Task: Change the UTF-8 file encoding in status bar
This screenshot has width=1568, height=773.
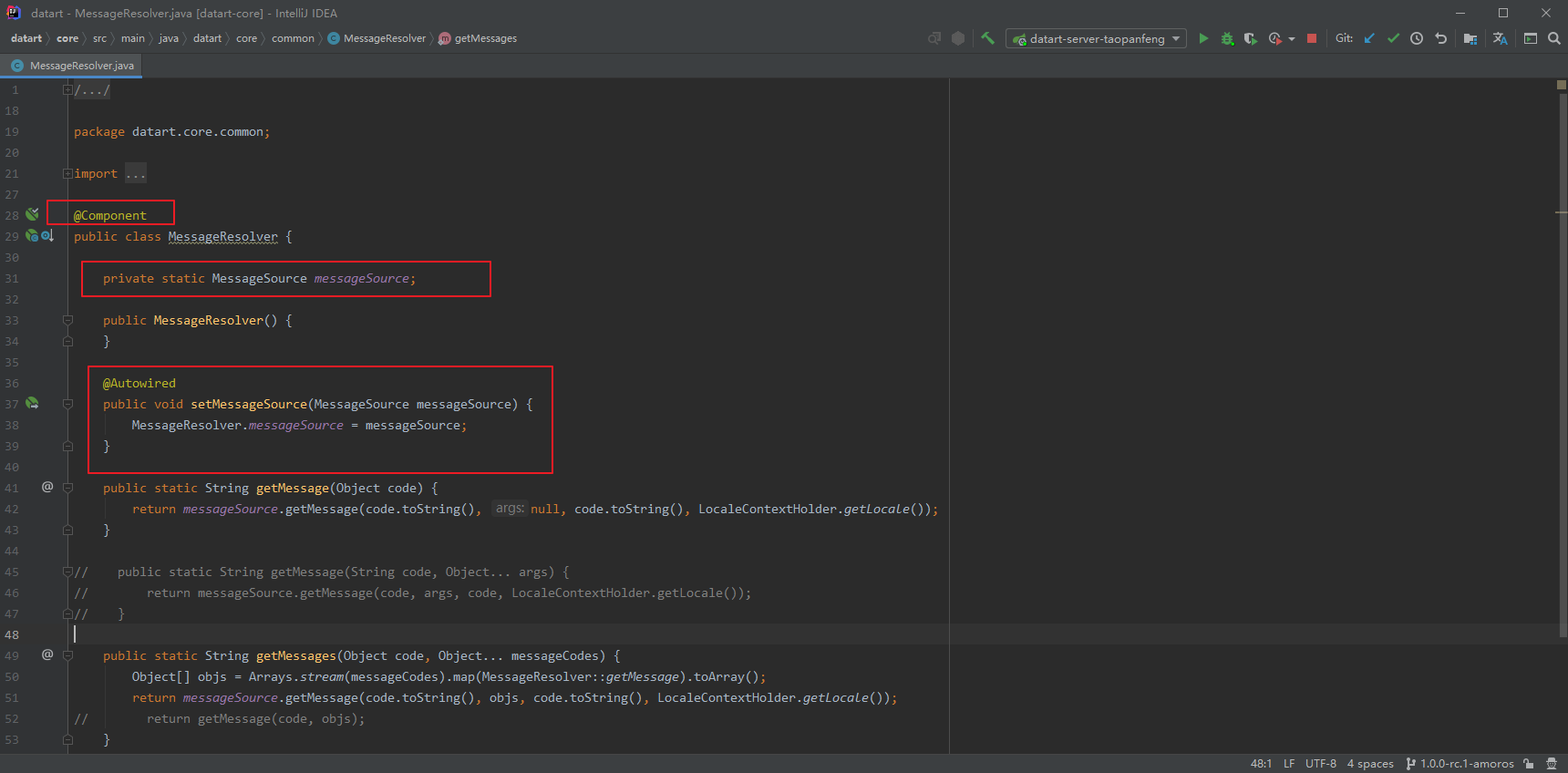Action: pos(1320,764)
